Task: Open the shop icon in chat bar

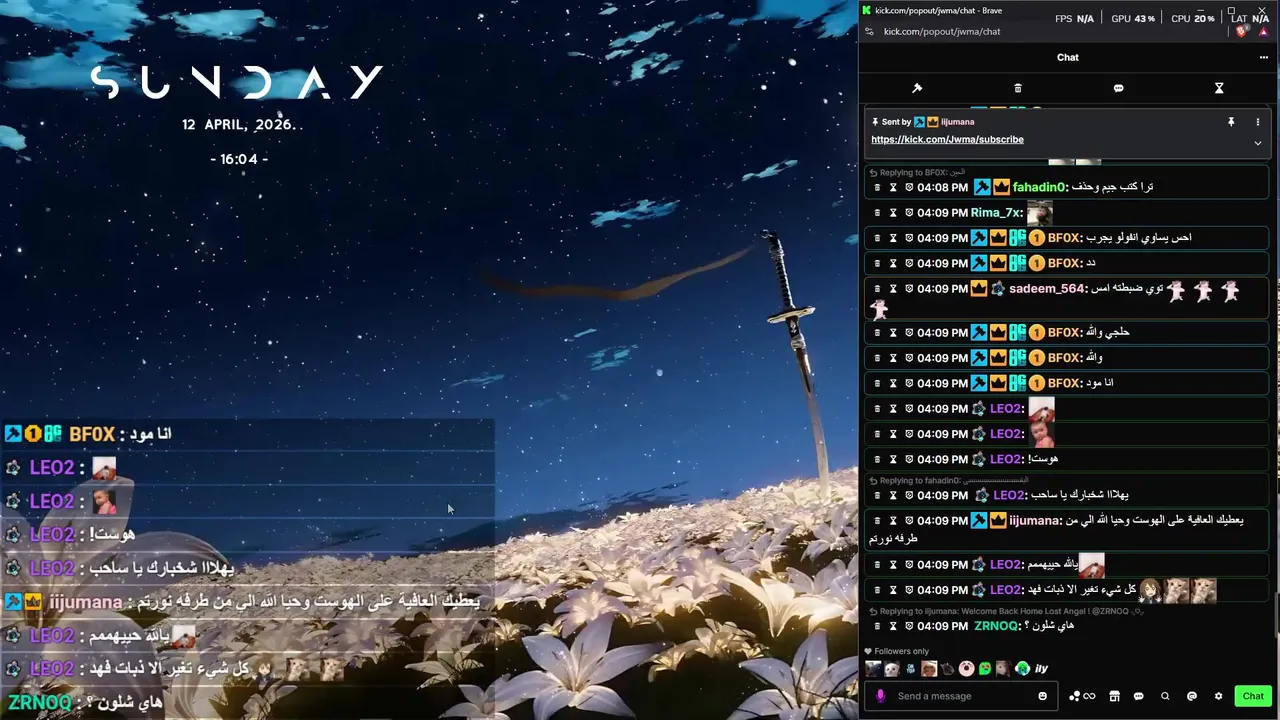Action: coord(1114,696)
